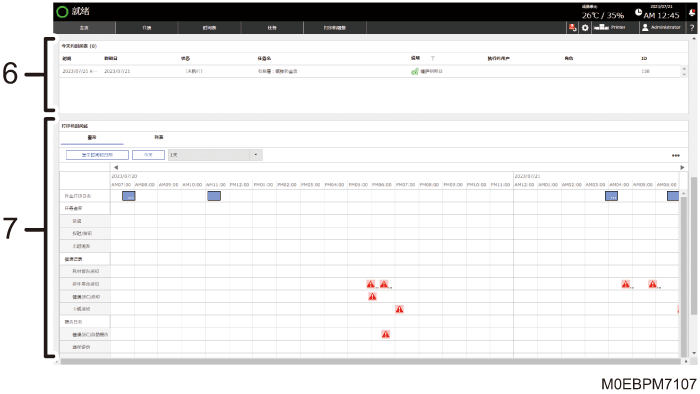
Task: Click the green maintenance icon in the schedule row
Action: point(415,71)
